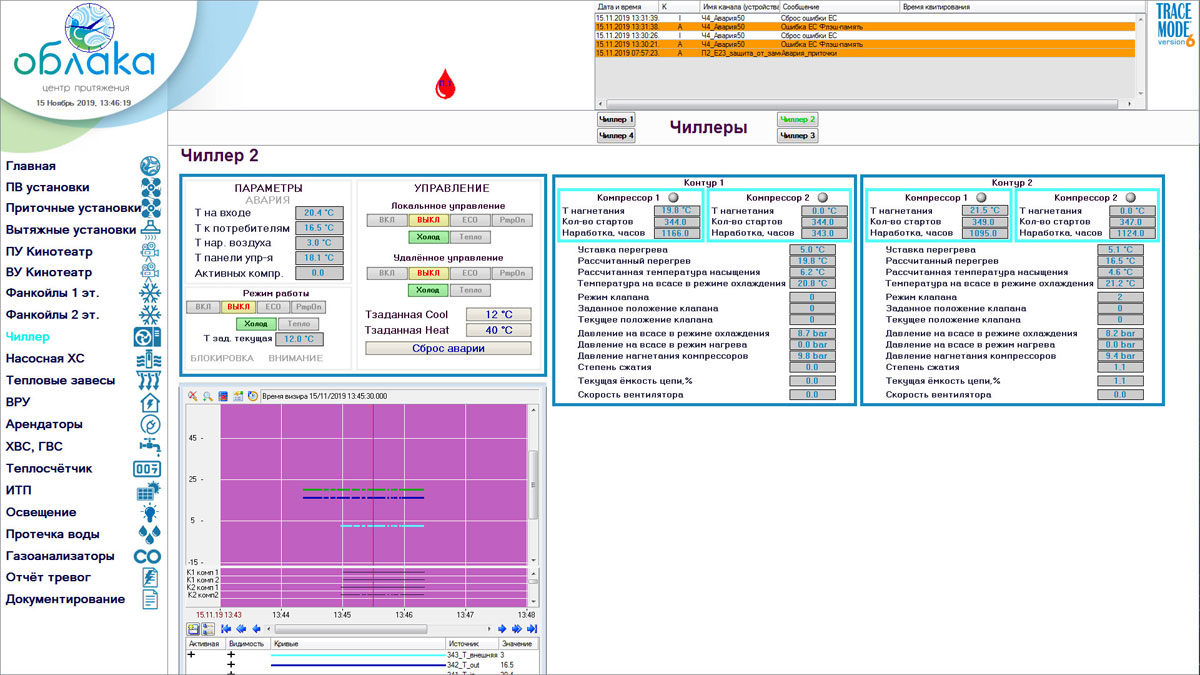
Task: Click the camera icon beside ПУ Кинотеатр
Action: [149, 251]
